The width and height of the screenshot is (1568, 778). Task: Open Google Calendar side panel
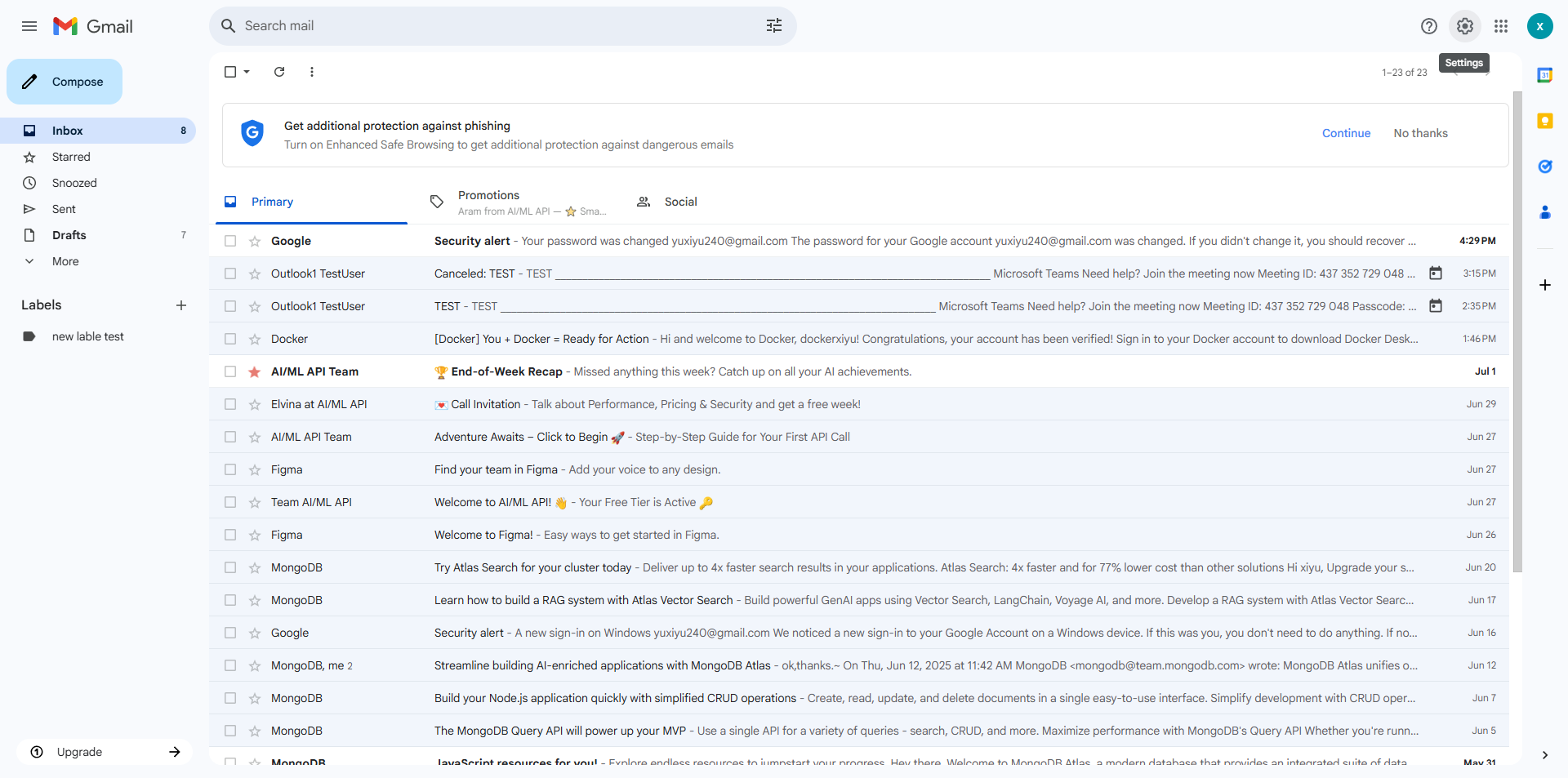pos(1544,75)
